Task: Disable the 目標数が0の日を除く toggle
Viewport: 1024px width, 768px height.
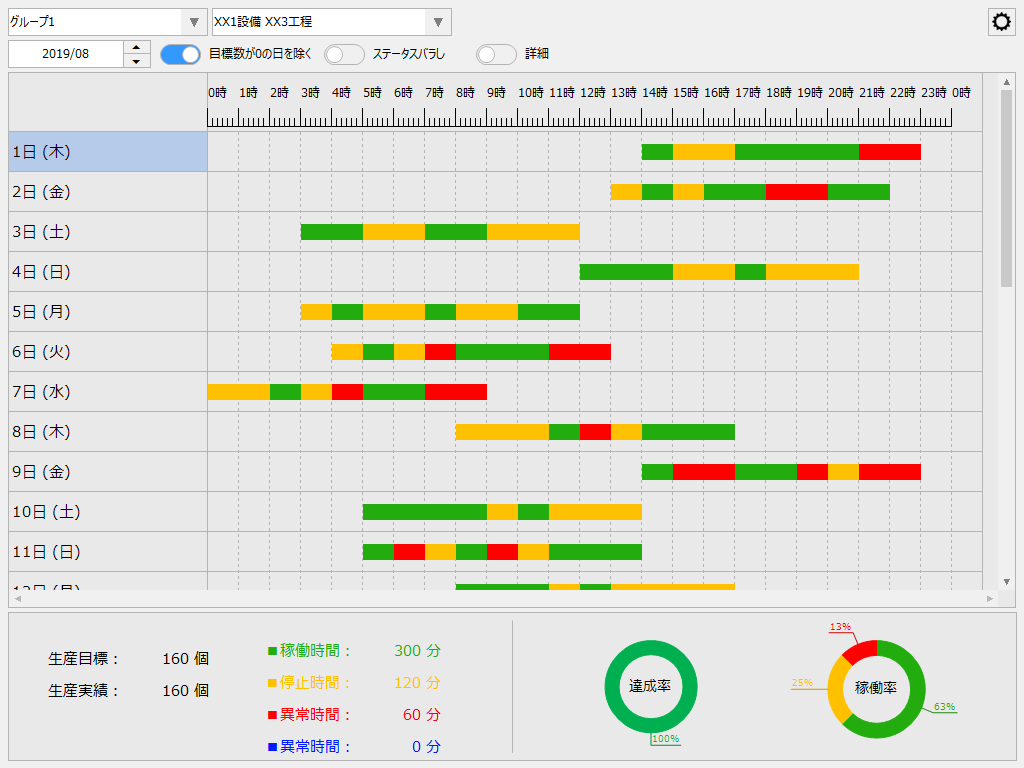Action: point(181,54)
